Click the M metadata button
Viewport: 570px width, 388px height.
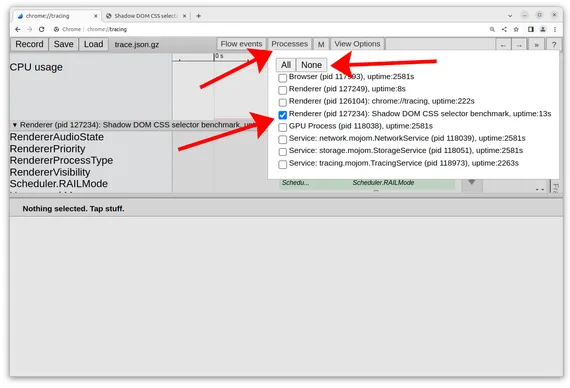321,44
